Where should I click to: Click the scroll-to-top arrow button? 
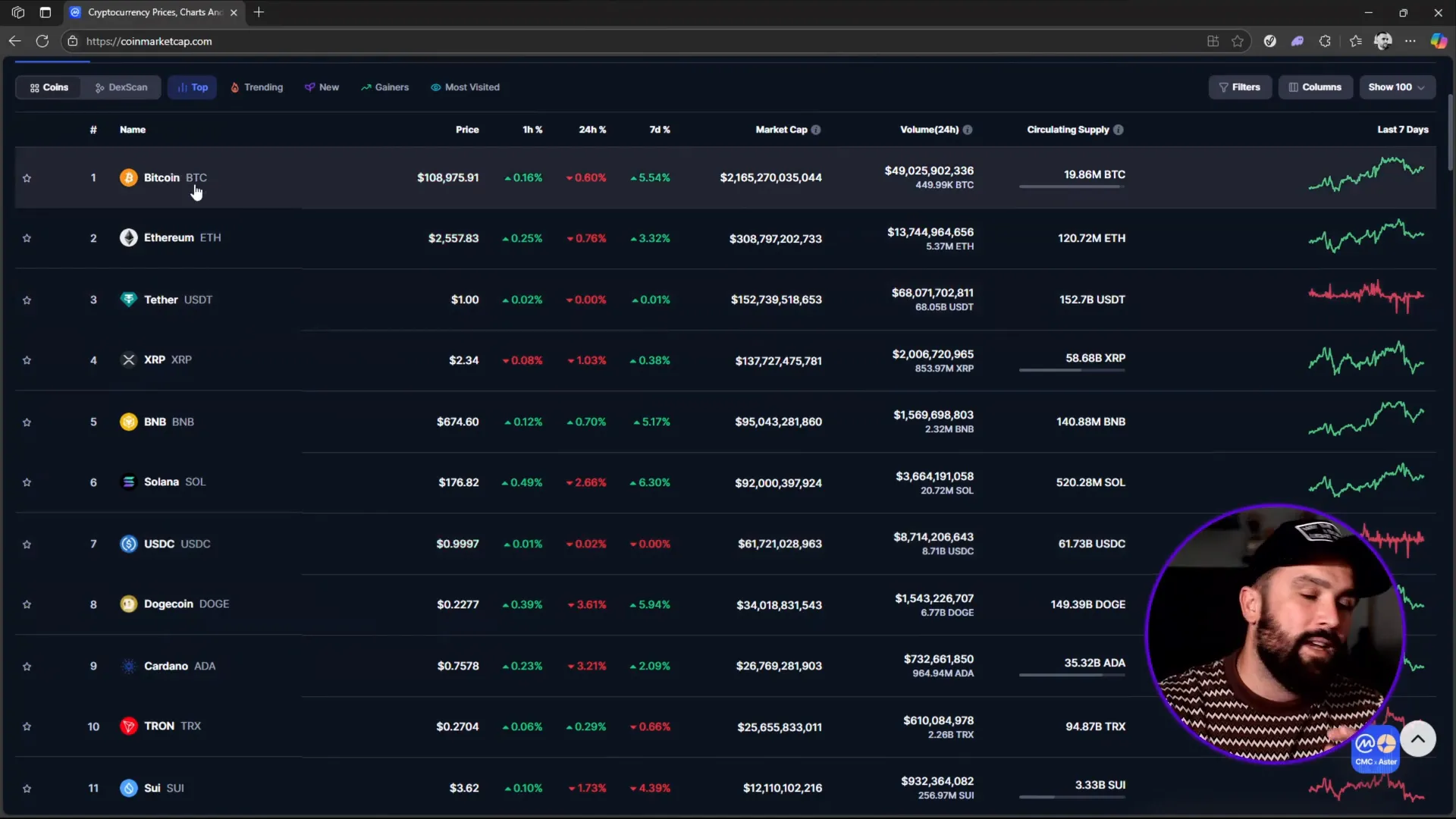pyautogui.click(x=1417, y=739)
